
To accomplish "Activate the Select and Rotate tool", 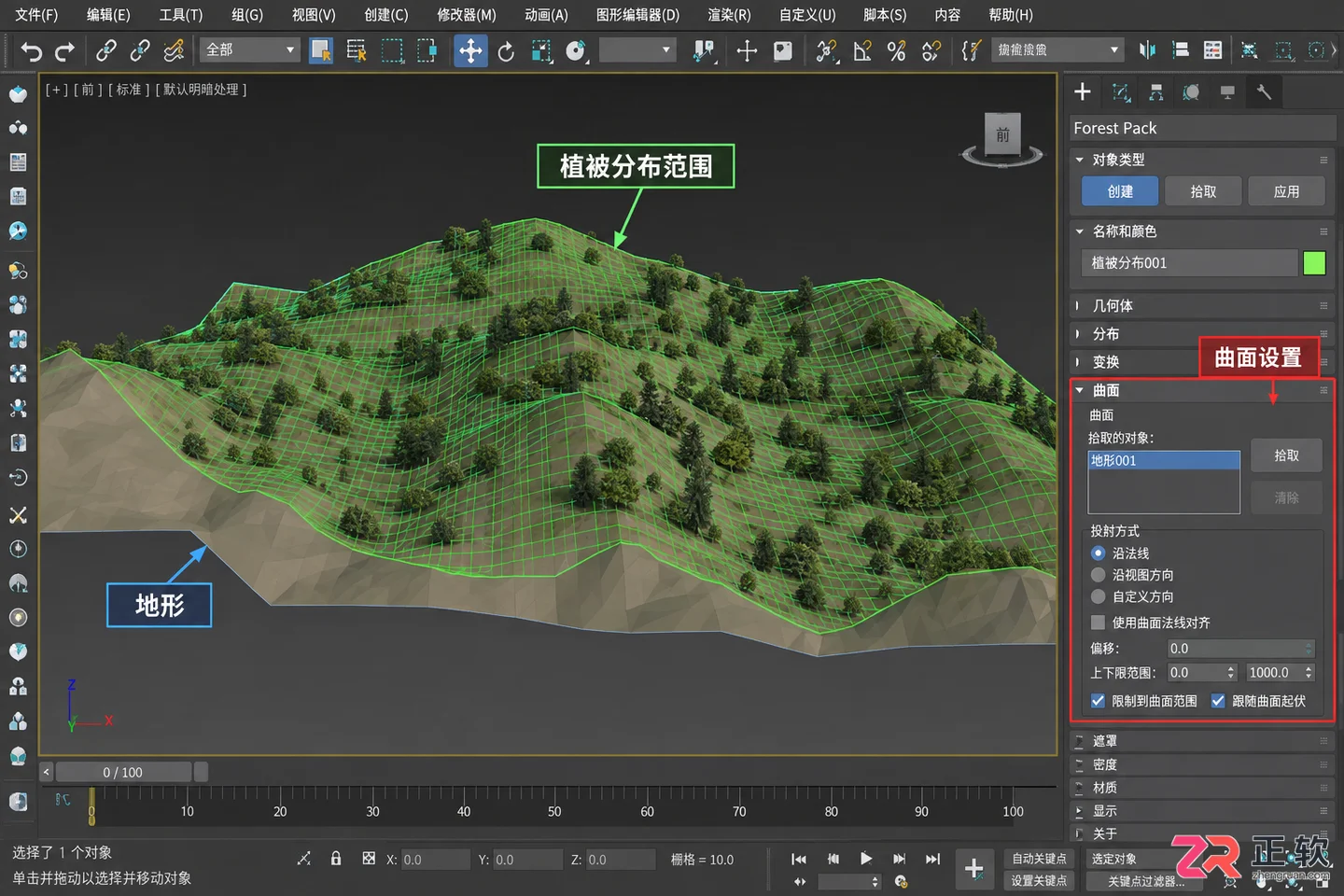I will pos(506,50).
